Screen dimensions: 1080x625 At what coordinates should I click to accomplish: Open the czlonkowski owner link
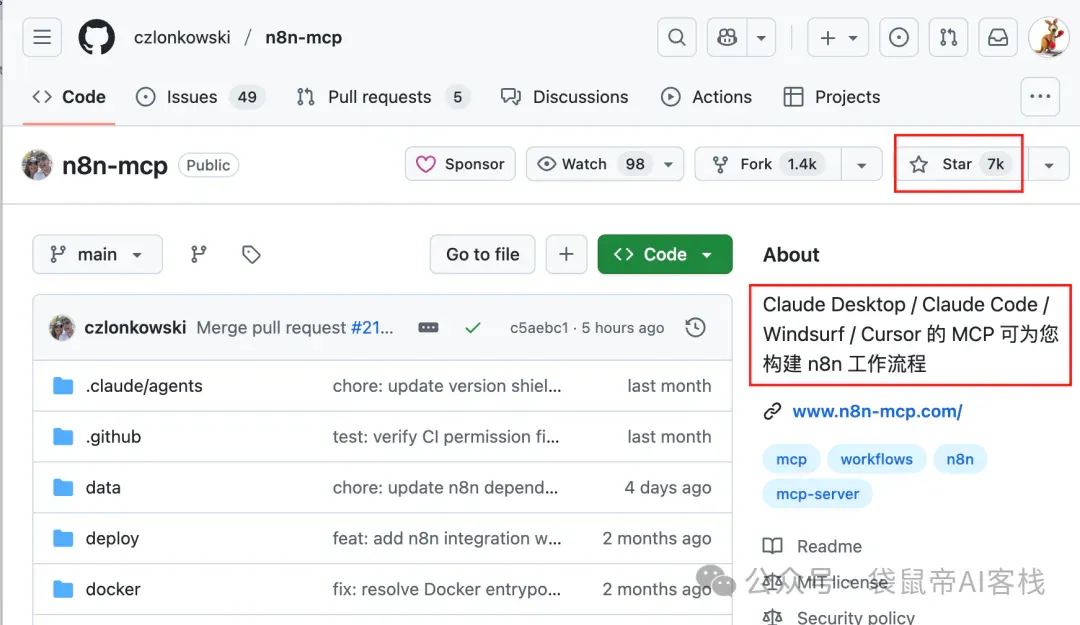(182, 37)
